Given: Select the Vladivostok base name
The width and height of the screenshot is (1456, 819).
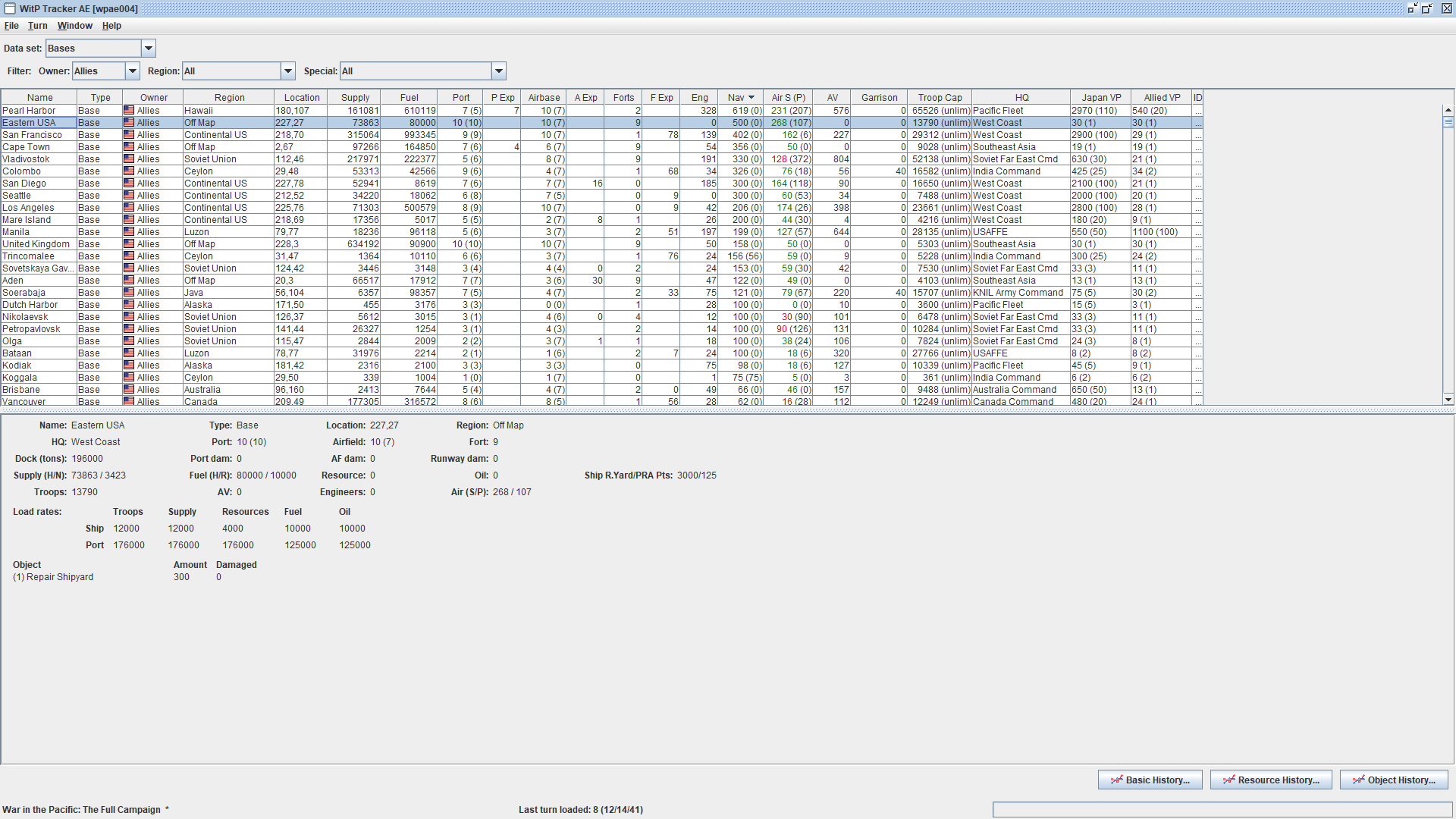Looking at the screenshot, I should (26, 159).
